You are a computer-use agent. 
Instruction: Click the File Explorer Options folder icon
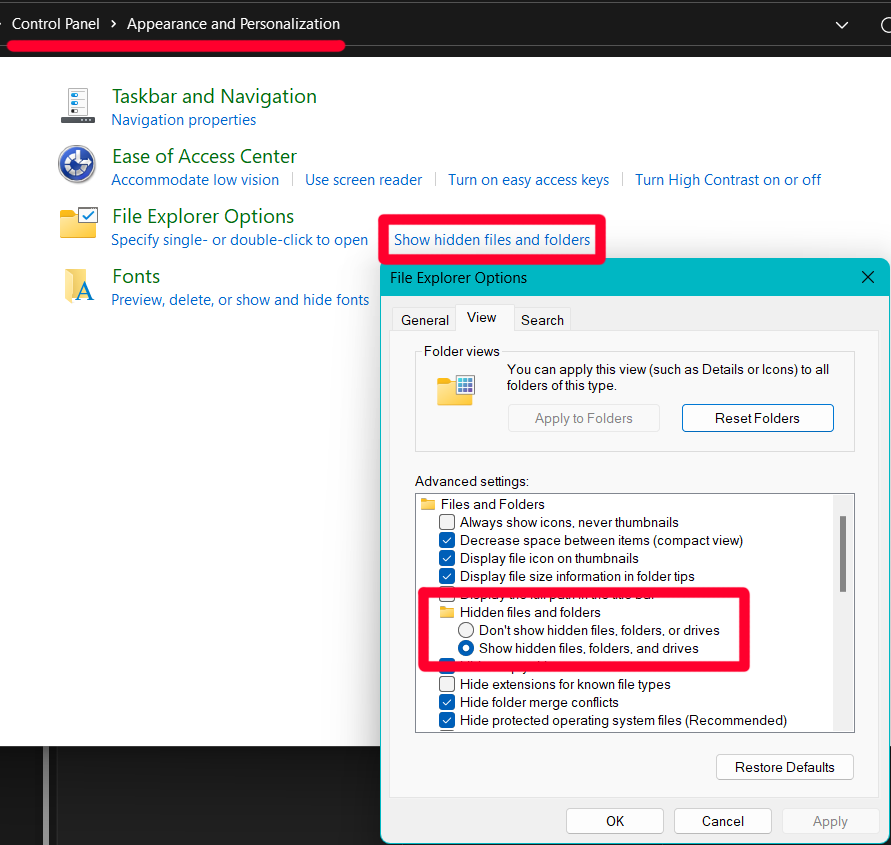79,223
